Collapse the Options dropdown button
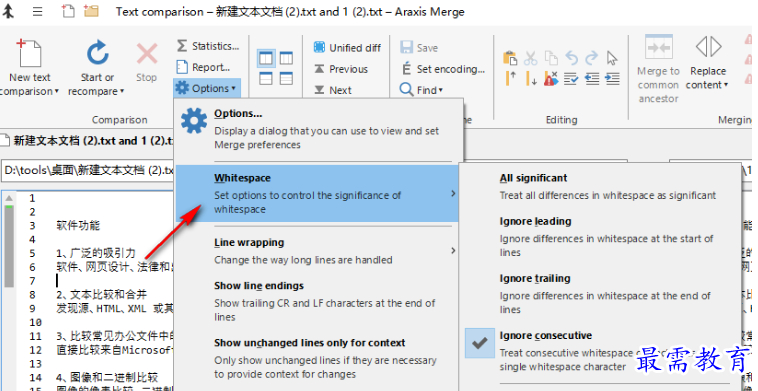This screenshot has height=391, width=758. click(207, 88)
